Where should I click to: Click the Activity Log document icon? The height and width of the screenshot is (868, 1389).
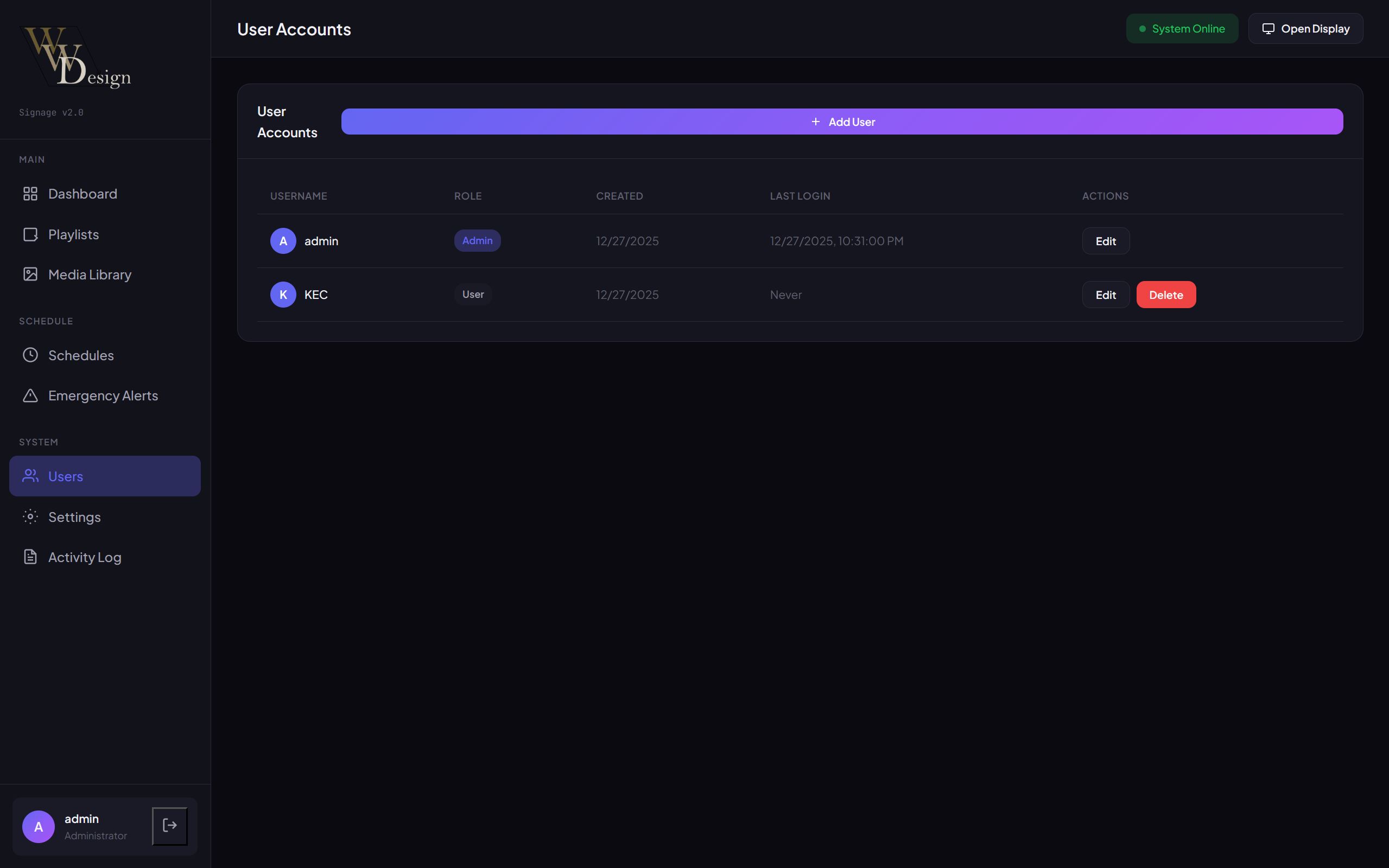tap(30, 557)
